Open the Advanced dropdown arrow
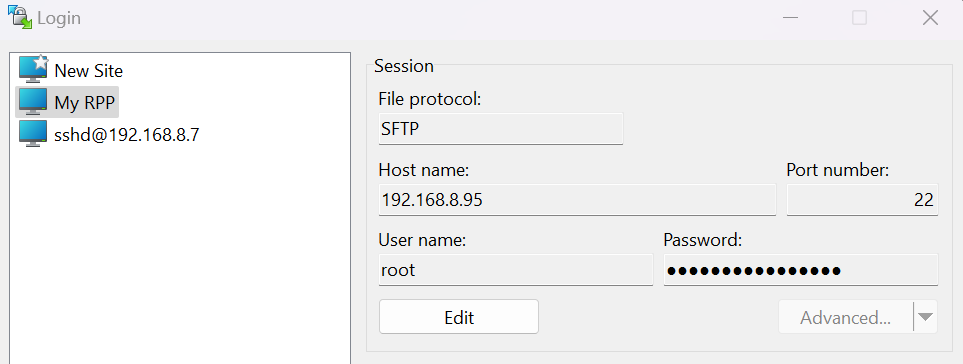963x364 pixels. [926, 317]
